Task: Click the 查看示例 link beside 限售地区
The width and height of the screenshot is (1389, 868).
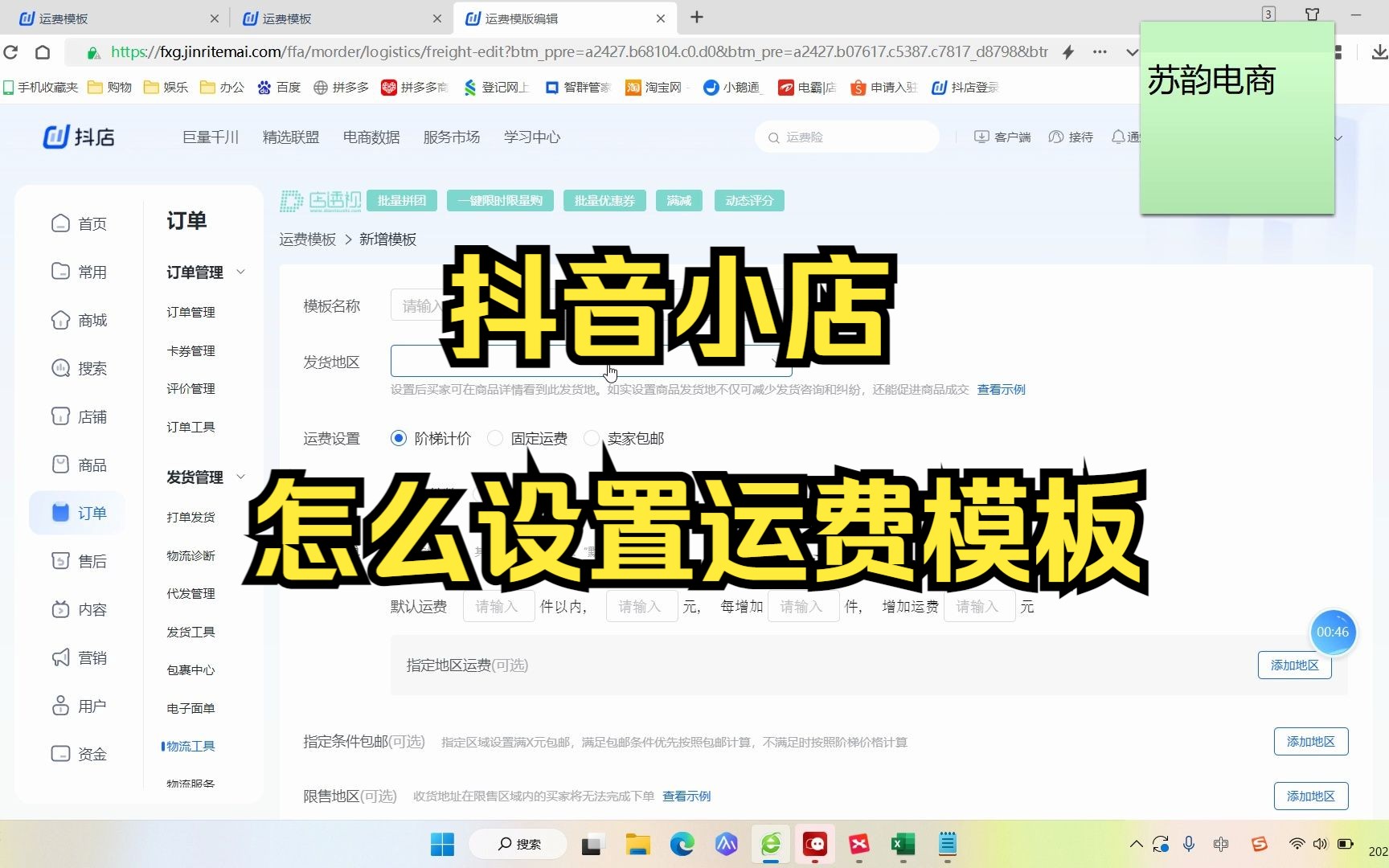Action: tap(686, 796)
